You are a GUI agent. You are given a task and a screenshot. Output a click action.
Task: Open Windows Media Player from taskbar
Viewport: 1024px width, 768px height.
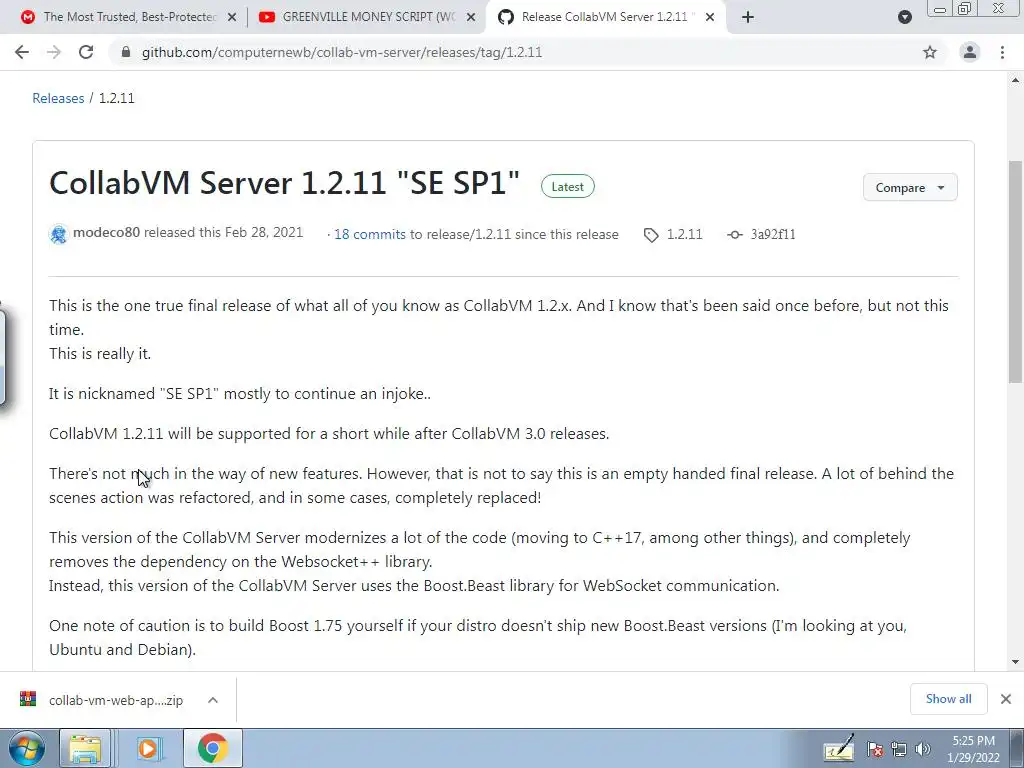pyautogui.click(x=148, y=748)
